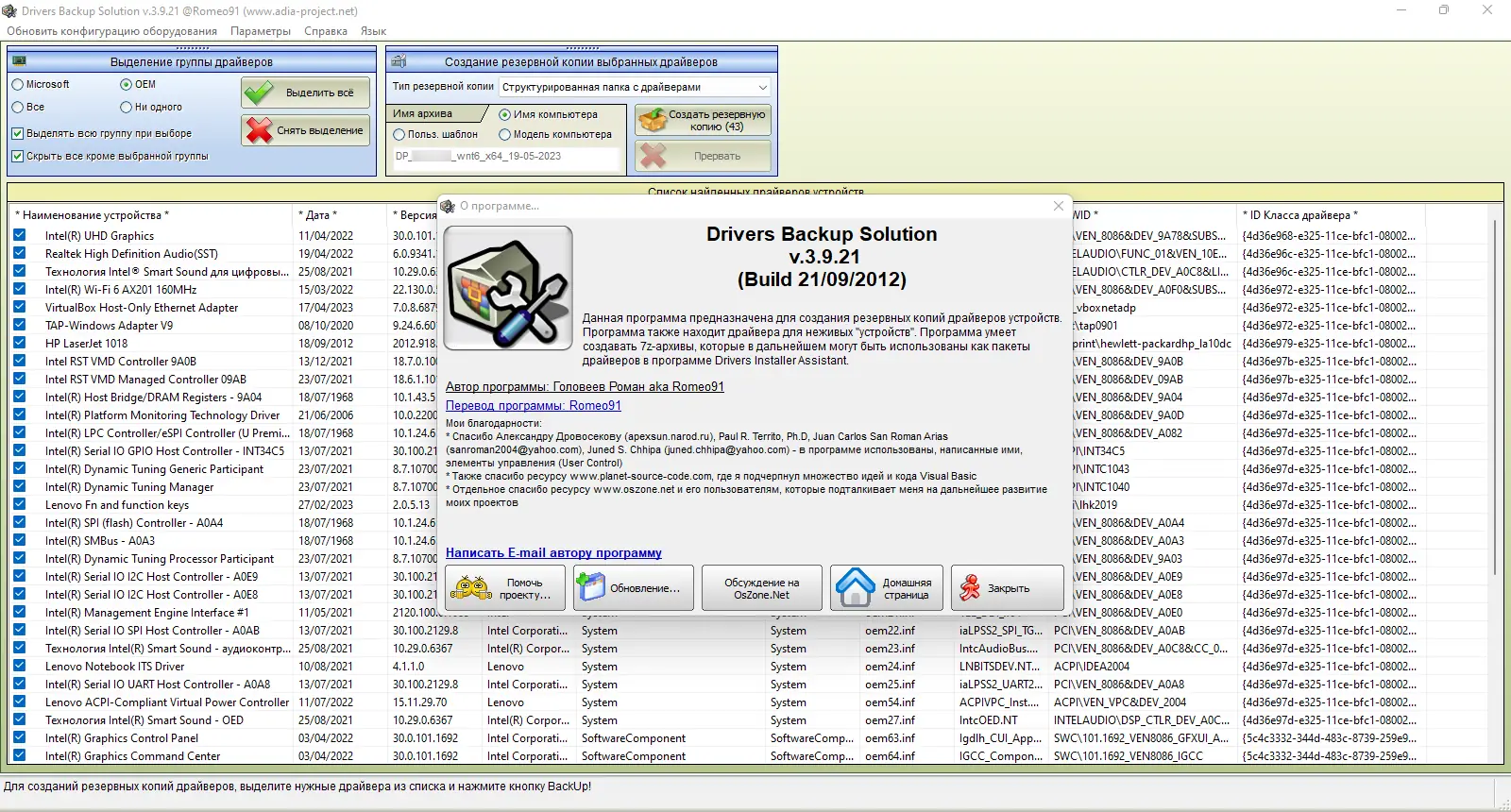Open the Параметры menu
The height and width of the screenshot is (812, 1511).
point(261,31)
